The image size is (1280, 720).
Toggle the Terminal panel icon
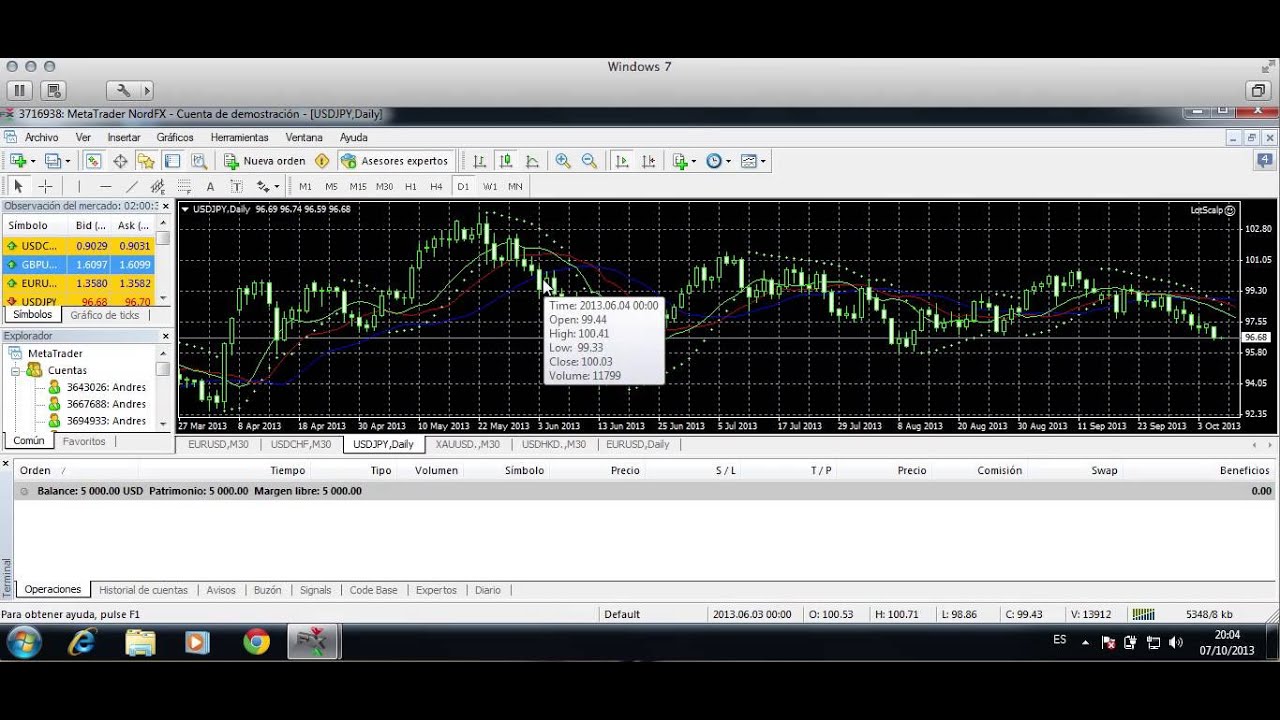pyautogui.click(x=172, y=160)
